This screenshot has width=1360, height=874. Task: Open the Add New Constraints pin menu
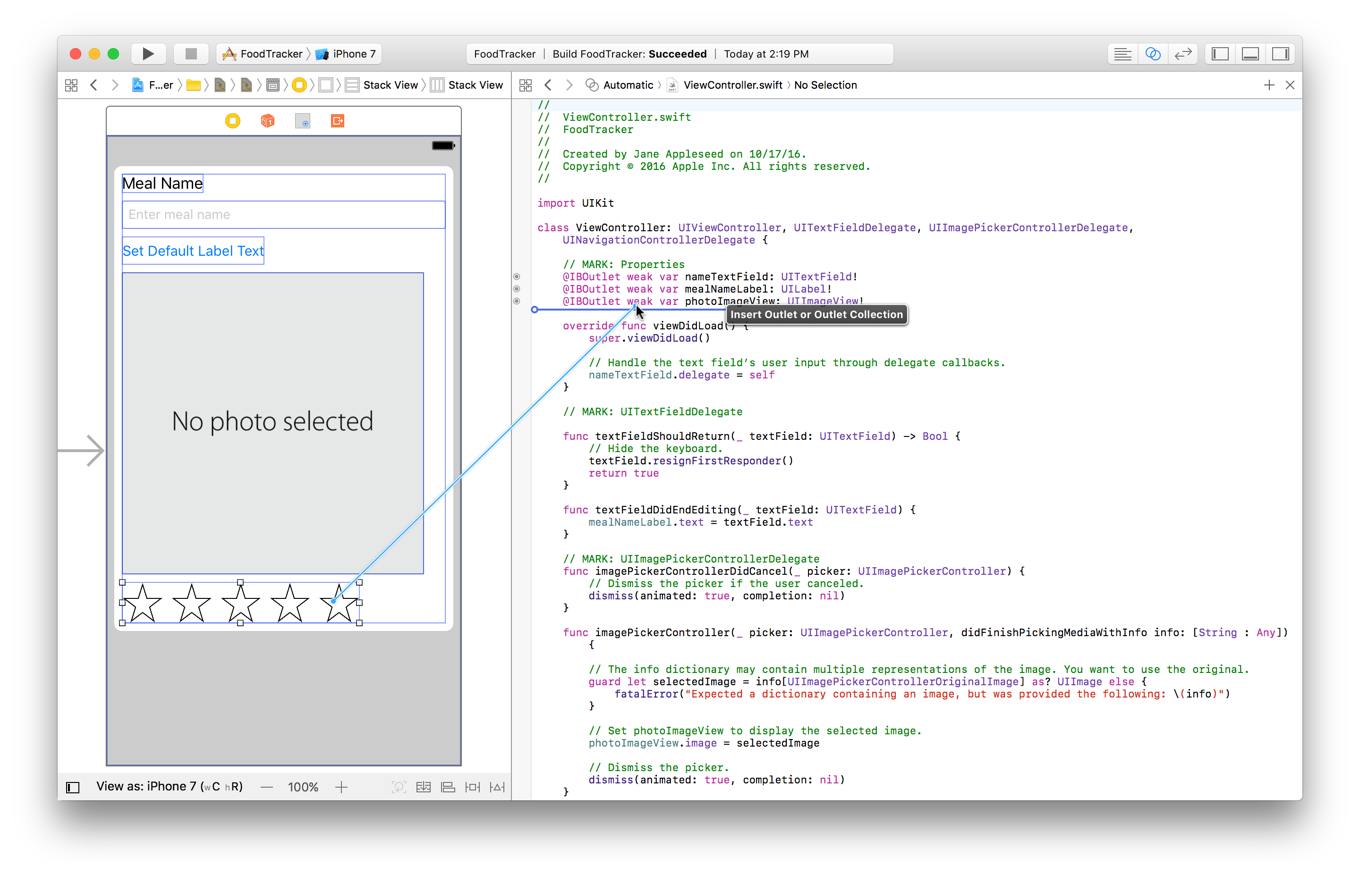coord(473,787)
